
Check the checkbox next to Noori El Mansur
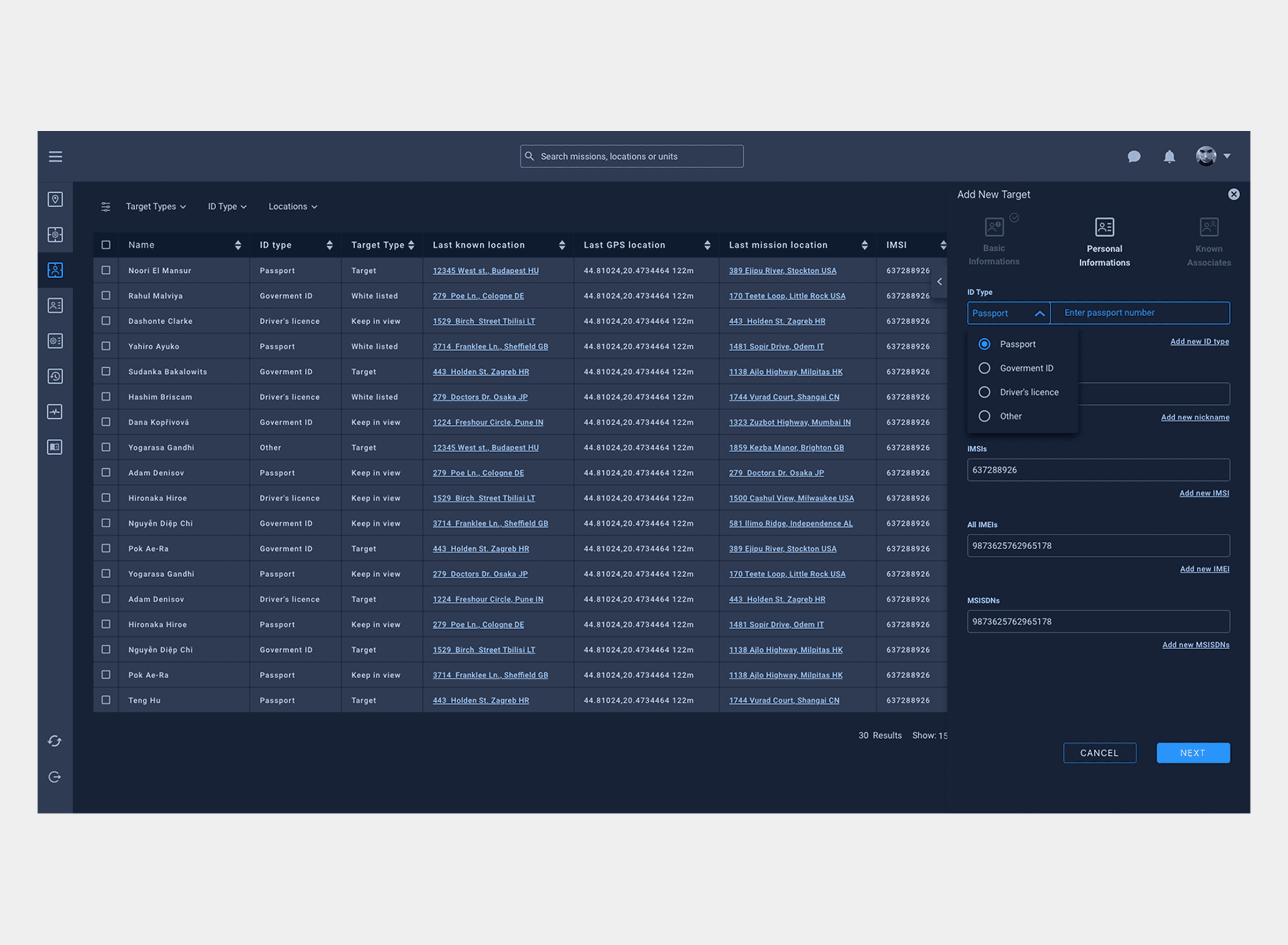[x=106, y=270]
